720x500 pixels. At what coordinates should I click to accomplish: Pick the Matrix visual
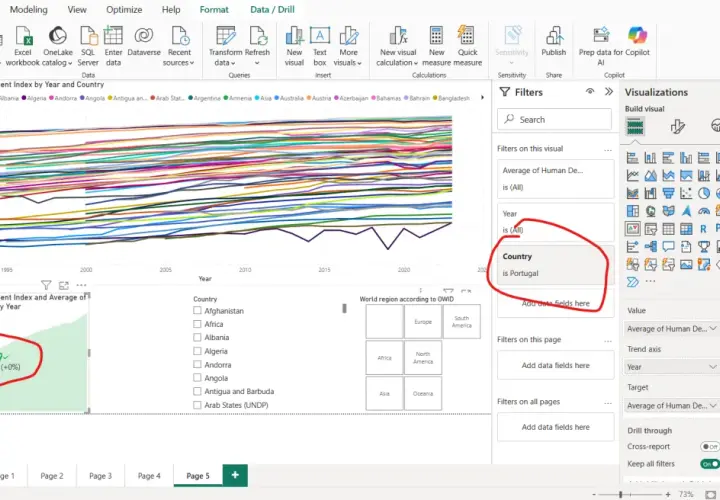[x=686, y=229]
